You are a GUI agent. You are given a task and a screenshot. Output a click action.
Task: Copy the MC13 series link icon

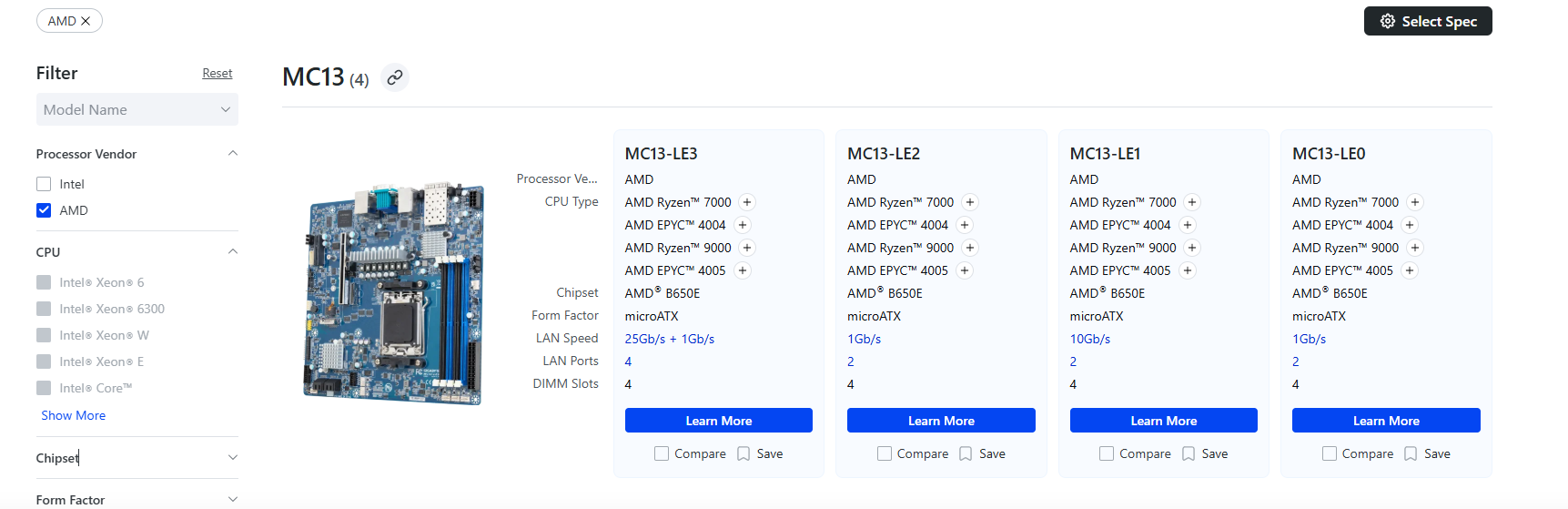(394, 78)
